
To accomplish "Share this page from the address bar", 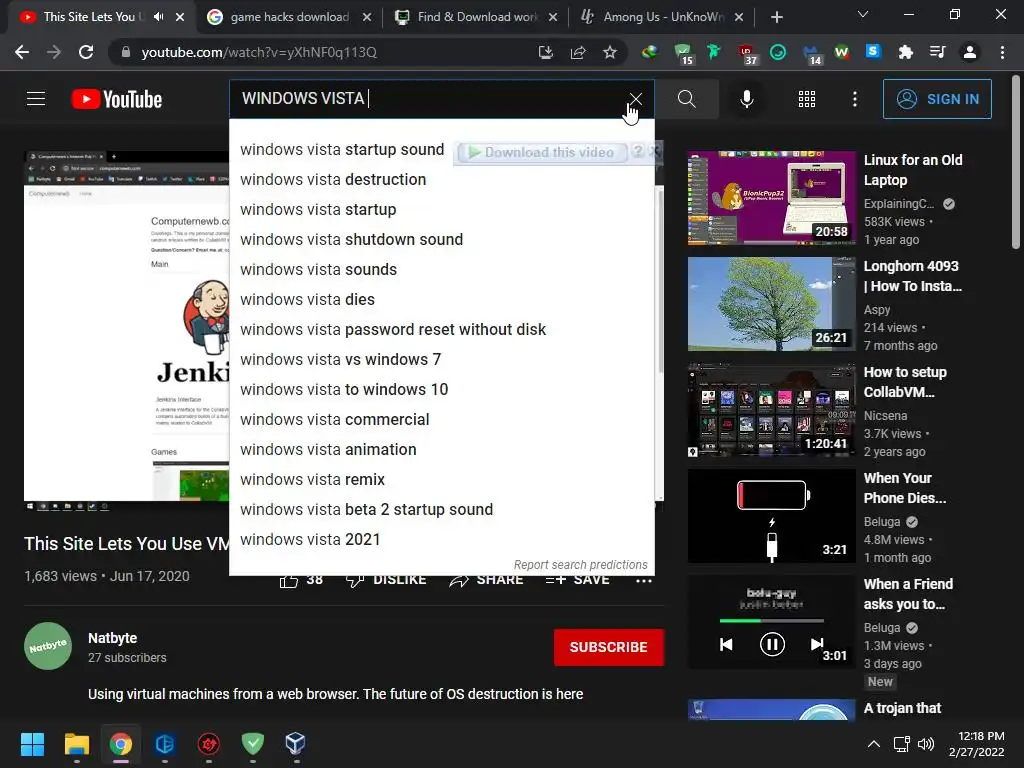I will coord(578,52).
